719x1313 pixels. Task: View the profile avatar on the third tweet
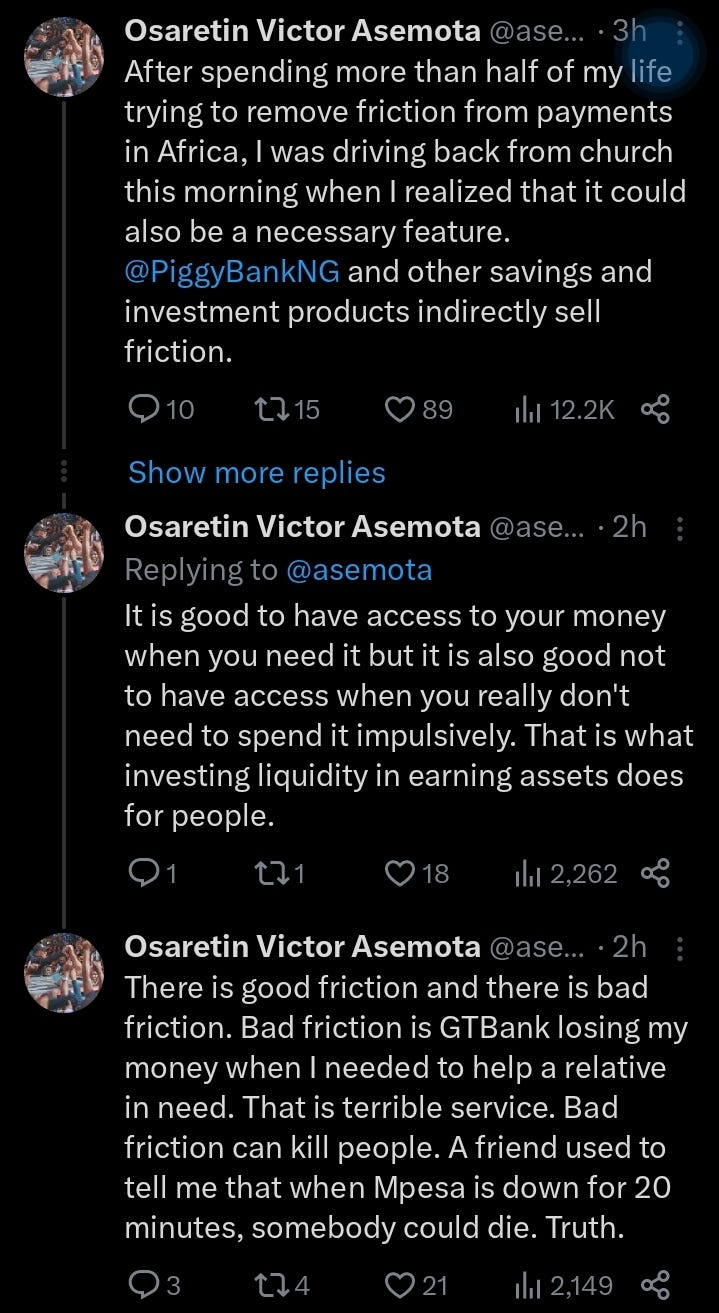64,973
